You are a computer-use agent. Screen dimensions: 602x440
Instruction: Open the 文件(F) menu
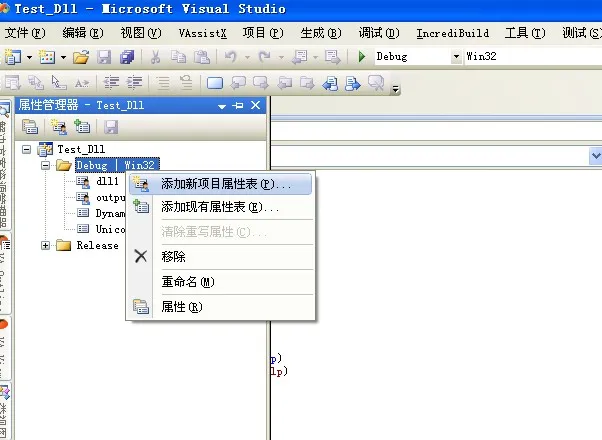click(x=25, y=33)
